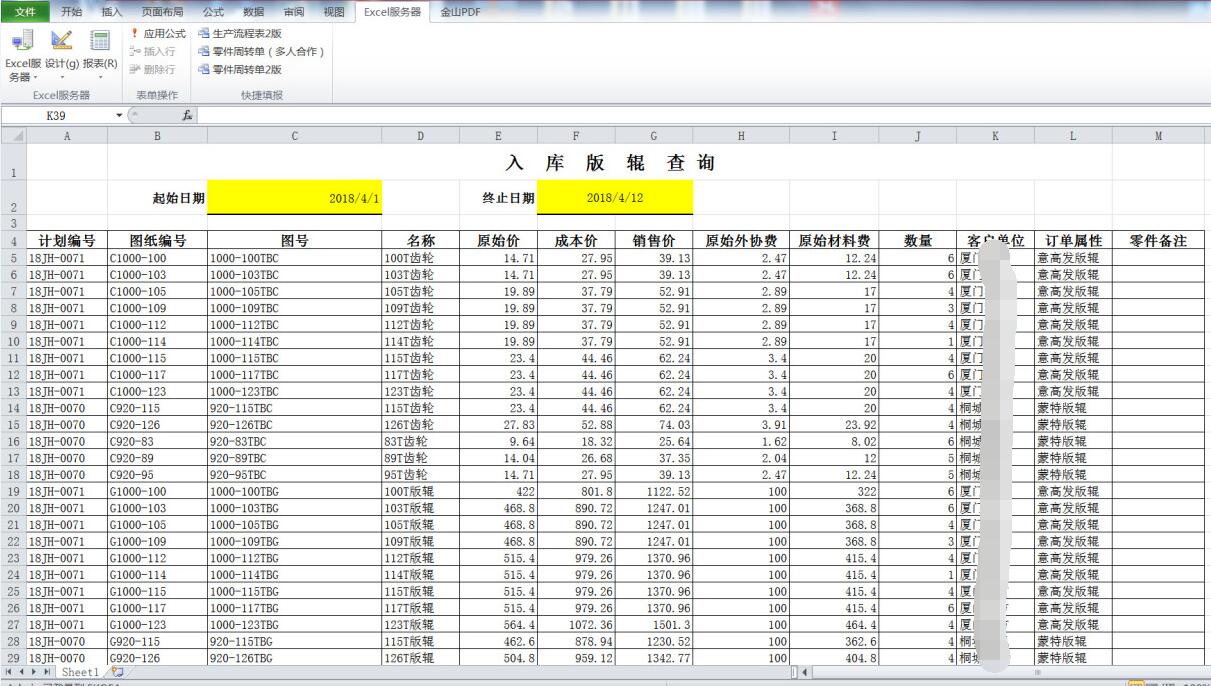1211x686 pixels.
Task: Select the yellow 起始日期 cell 2018/4/1
Action: point(294,198)
